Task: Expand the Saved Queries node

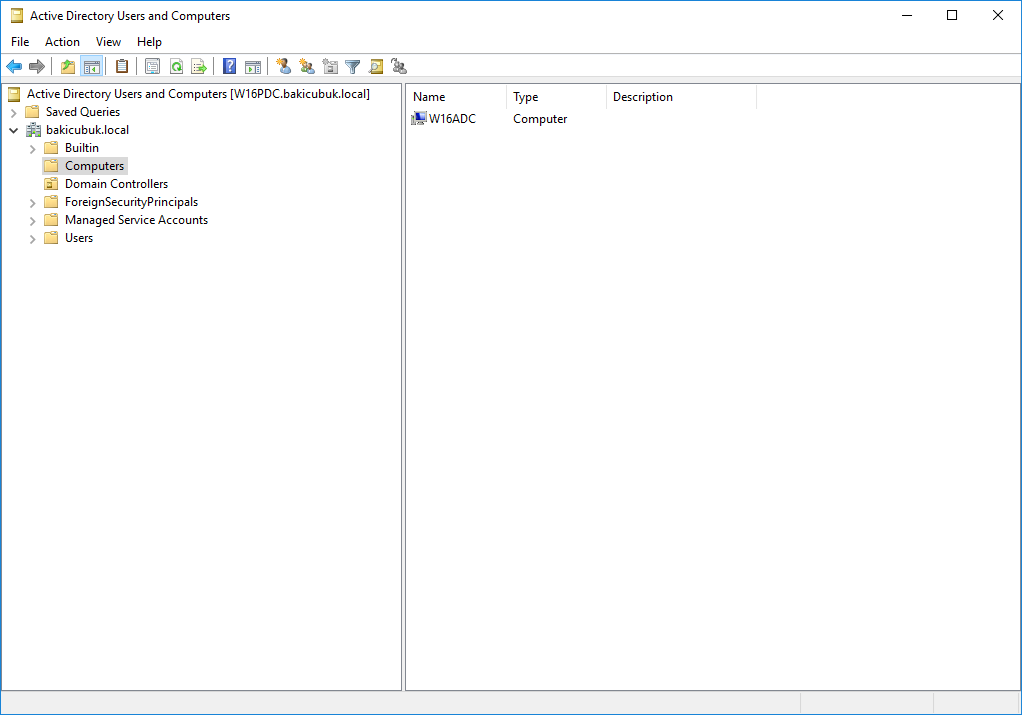Action: (14, 113)
